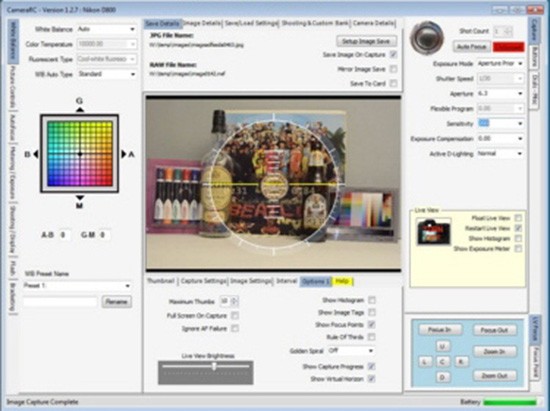Click the white balance color grid

80,154
